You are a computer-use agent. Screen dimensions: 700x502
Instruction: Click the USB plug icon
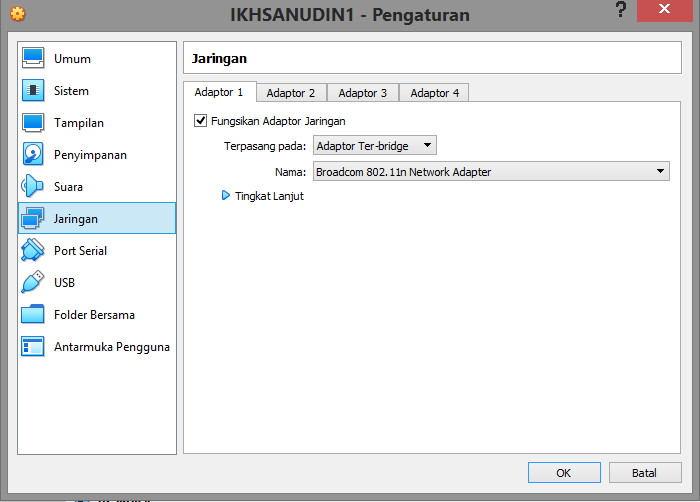click(33, 283)
